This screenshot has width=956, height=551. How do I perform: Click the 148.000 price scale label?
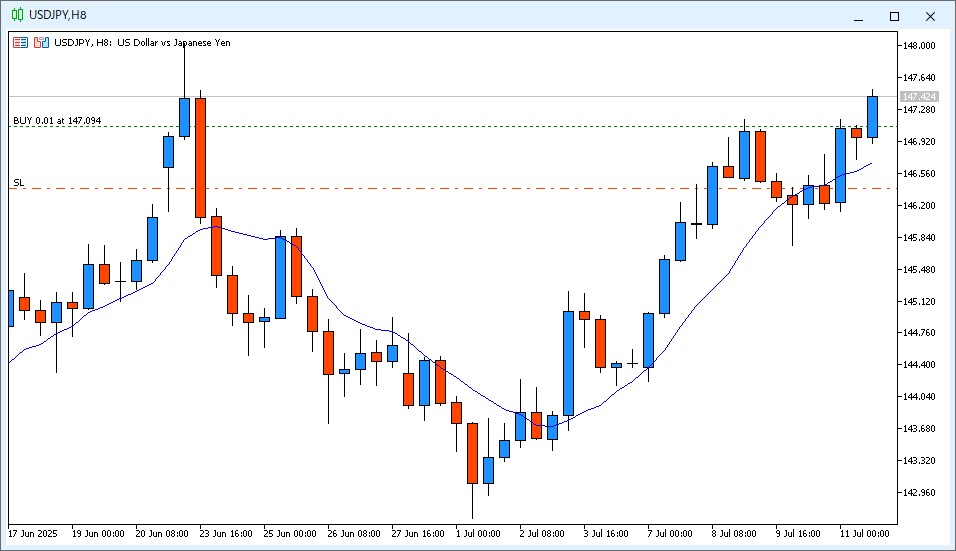pos(919,46)
